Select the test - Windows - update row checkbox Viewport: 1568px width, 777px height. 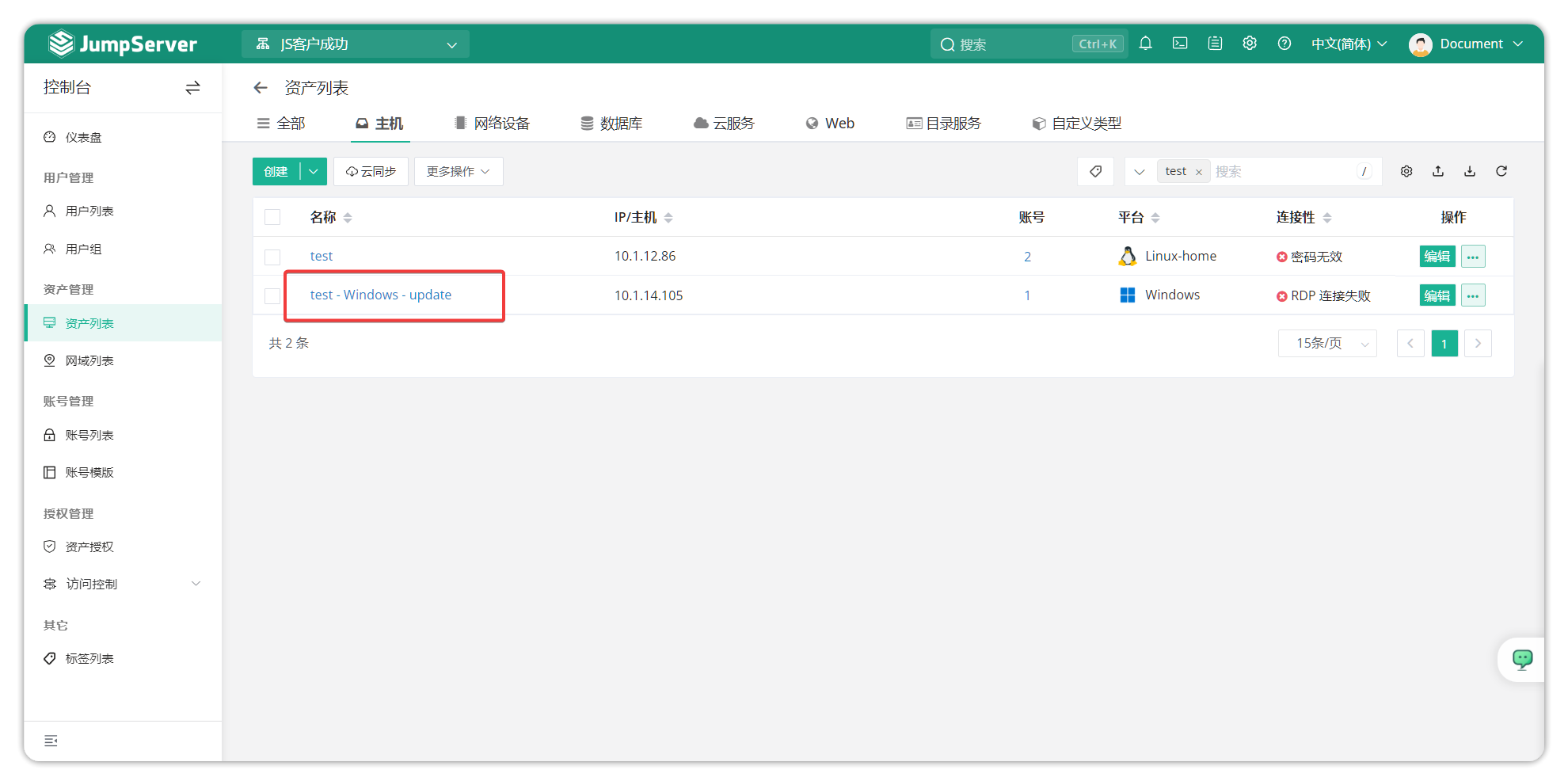point(272,295)
